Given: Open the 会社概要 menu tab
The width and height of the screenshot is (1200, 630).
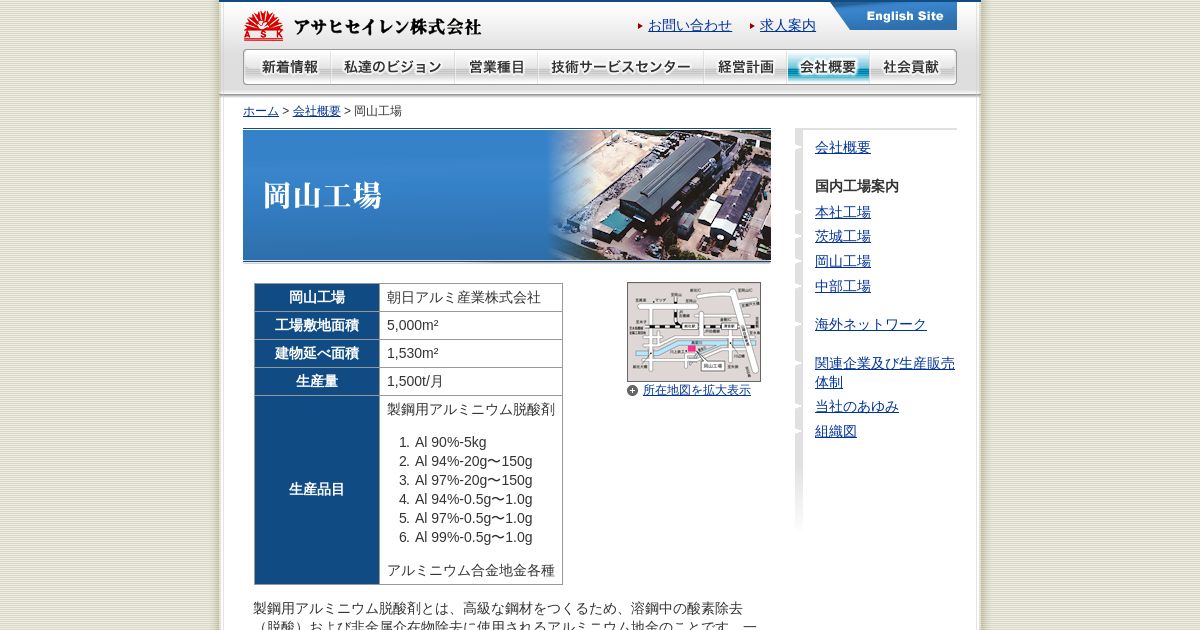Looking at the screenshot, I should point(828,67).
